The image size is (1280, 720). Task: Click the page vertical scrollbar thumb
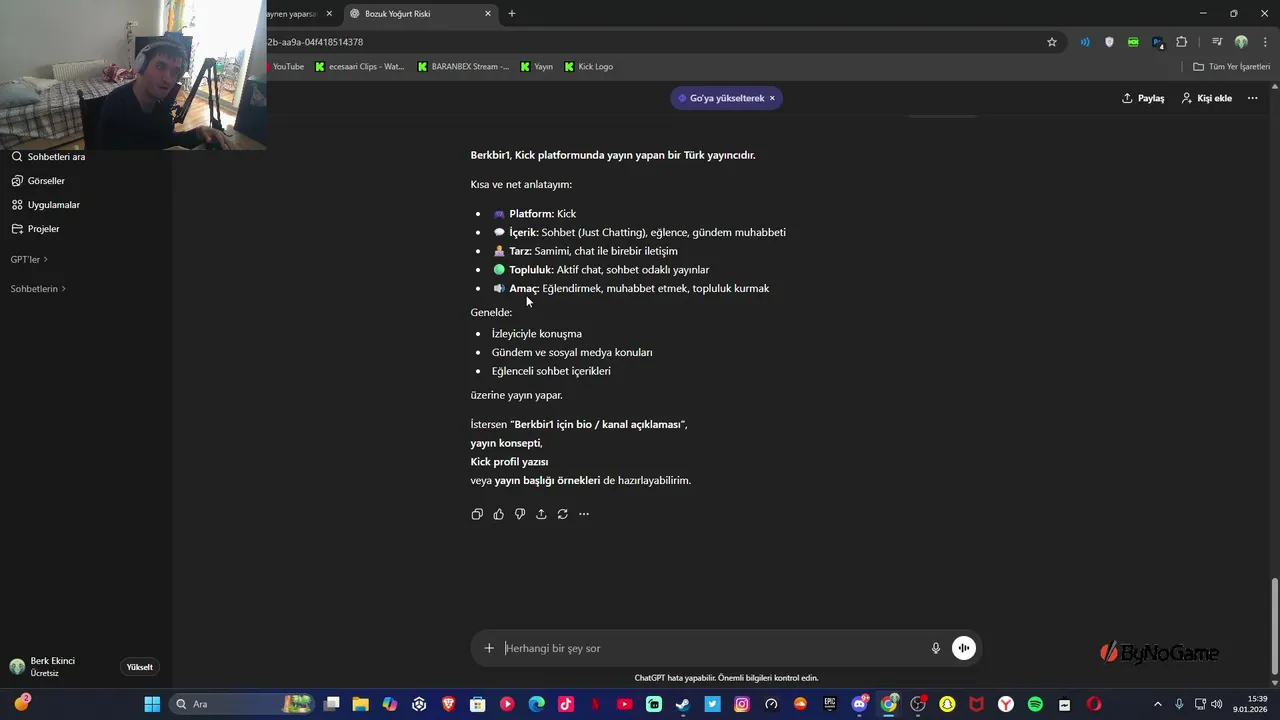[1274, 627]
